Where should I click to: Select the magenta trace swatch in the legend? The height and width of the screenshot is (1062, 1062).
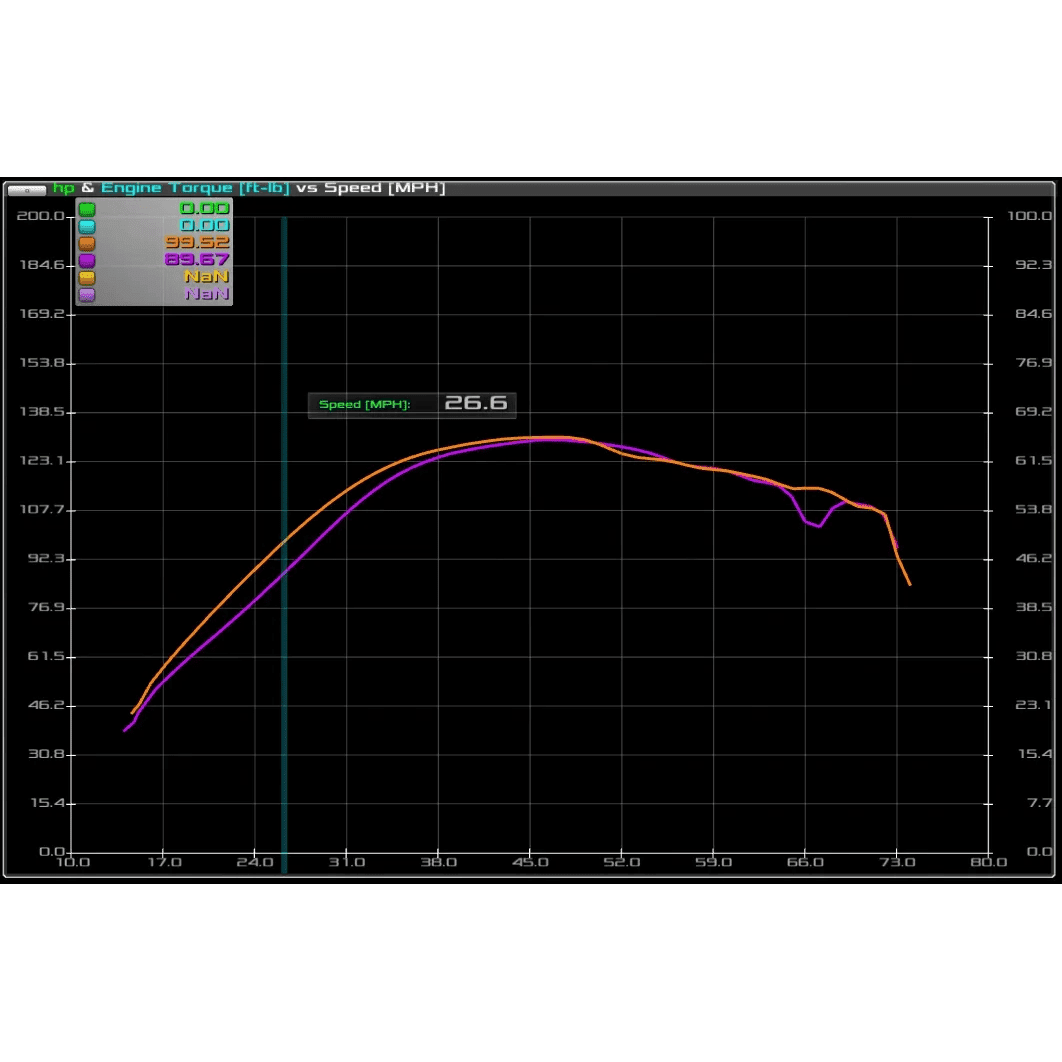tap(86, 259)
